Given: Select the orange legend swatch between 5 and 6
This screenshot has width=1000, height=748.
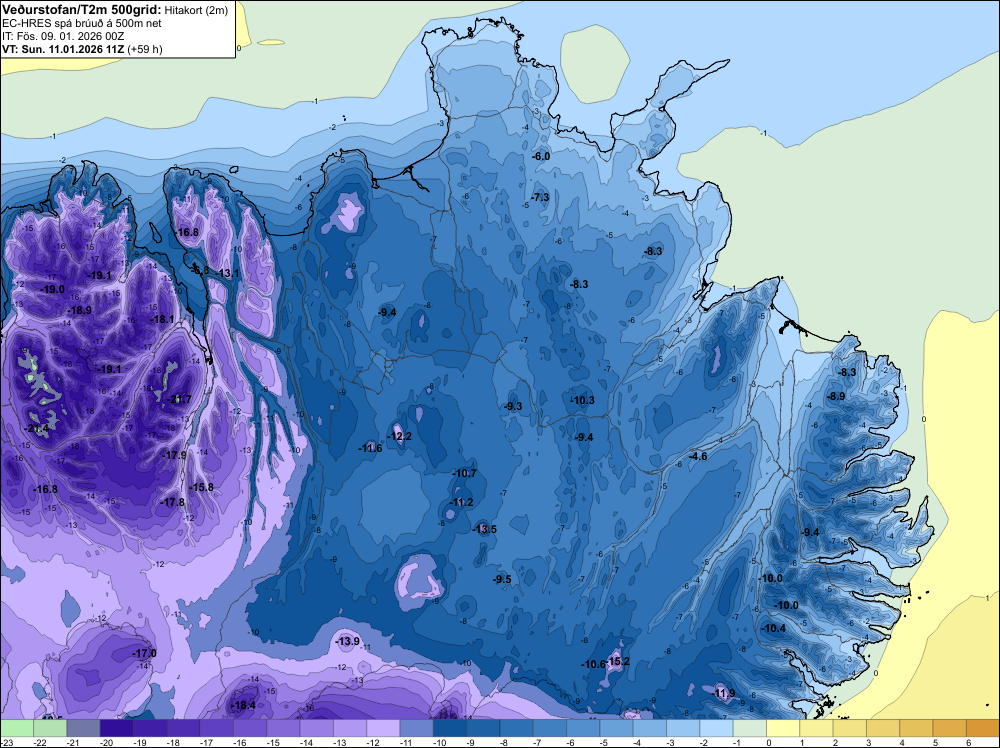Looking at the screenshot, I should point(950,728).
